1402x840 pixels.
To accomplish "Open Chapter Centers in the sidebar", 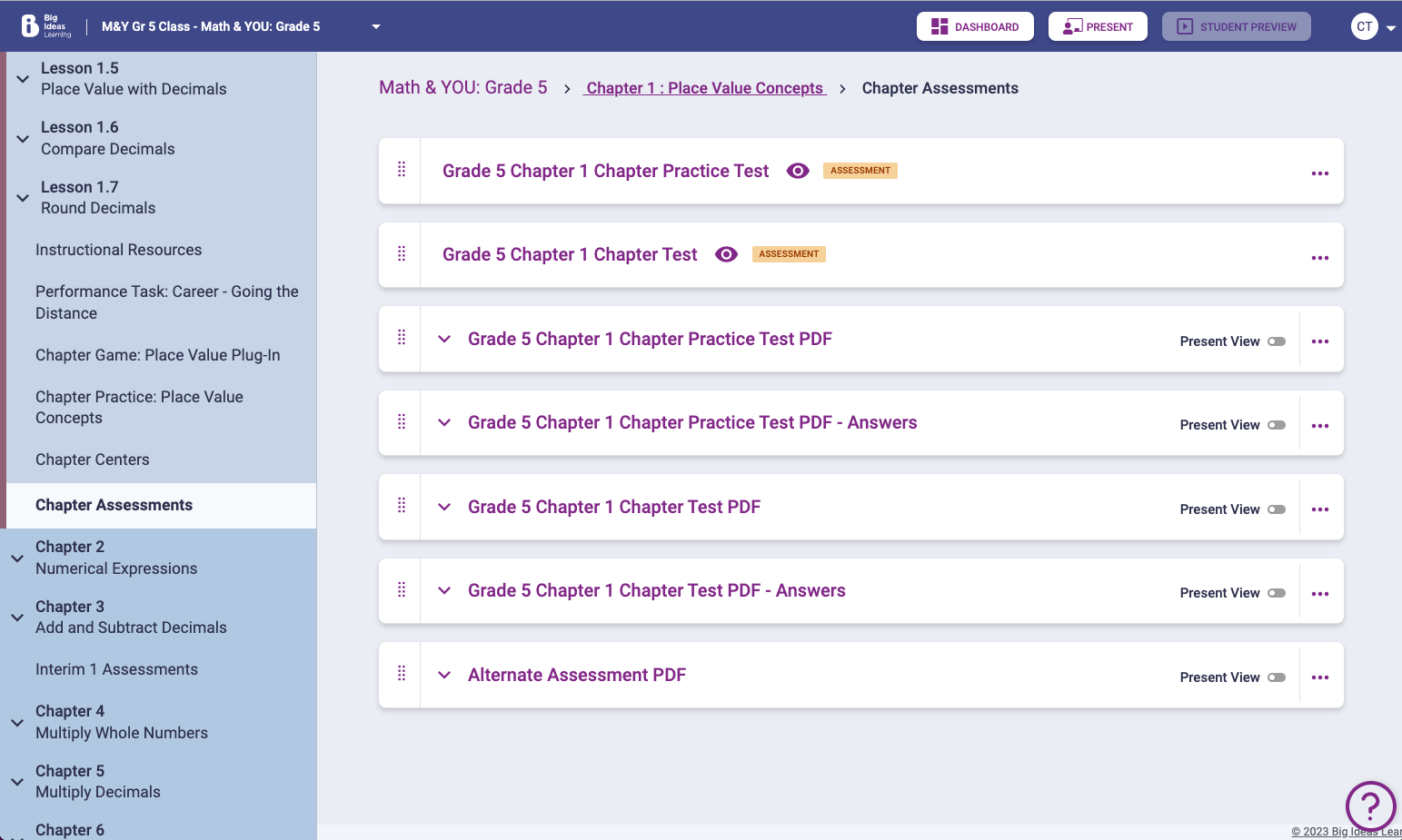I will click(92, 460).
